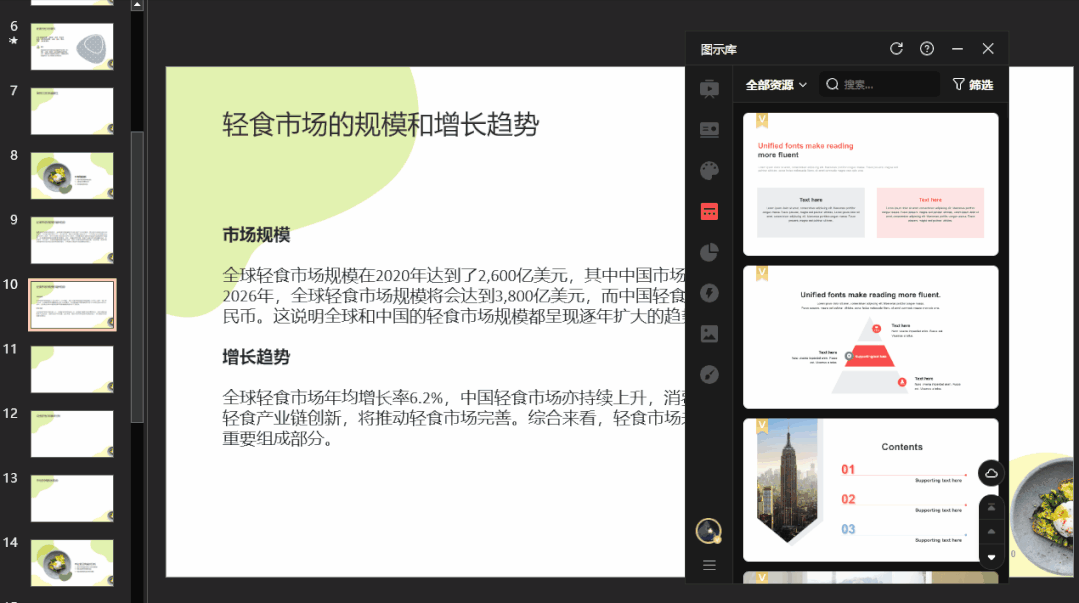Click the down arrow to view next slide
This screenshot has width=1079, height=603.
(989, 557)
